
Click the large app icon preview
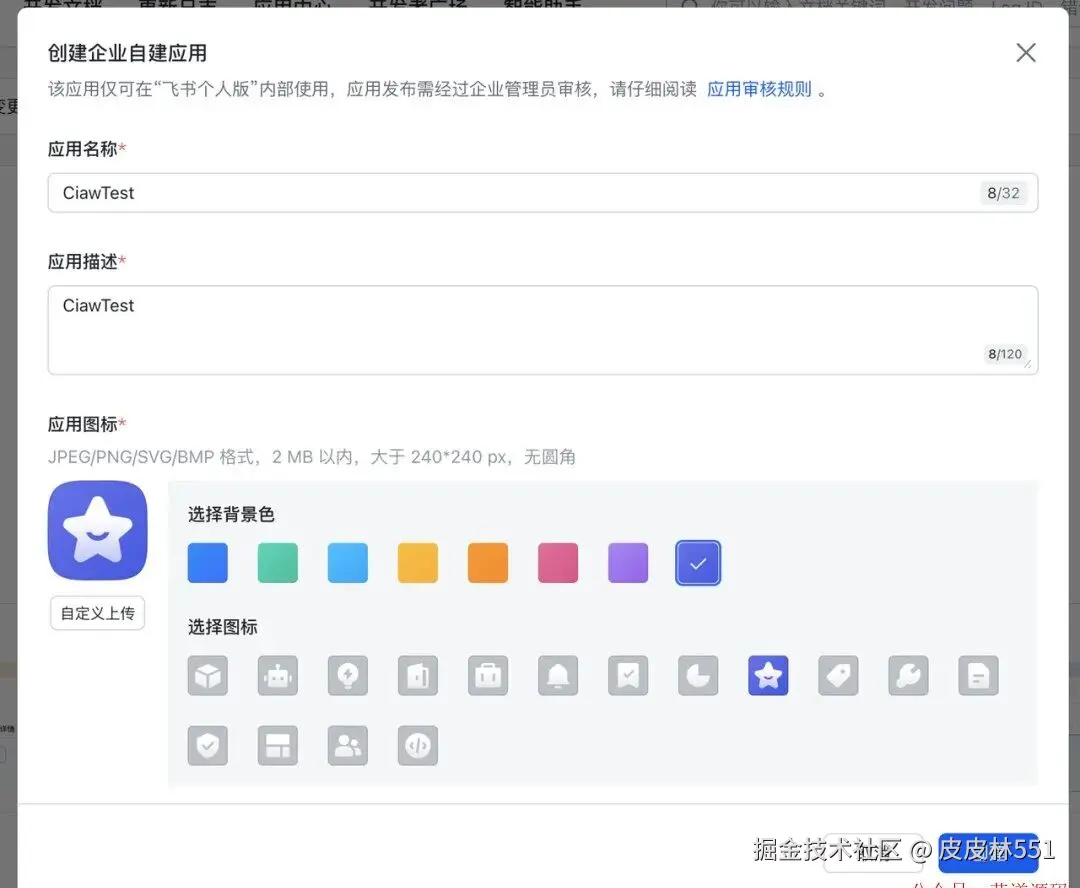97,530
